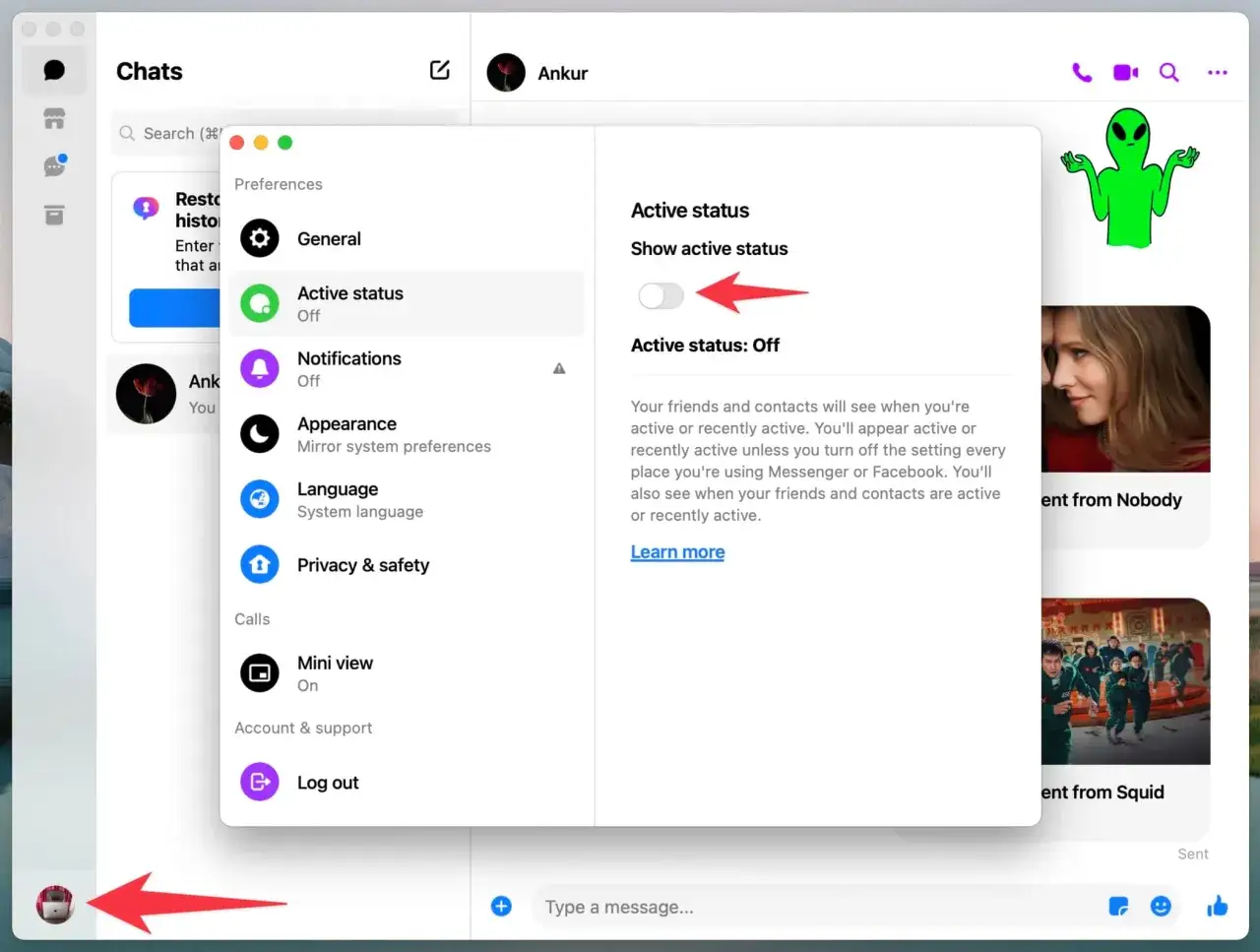The width and height of the screenshot is (1260, 952).
Task: Click Log out in Account & support
Action: [406, 782]
